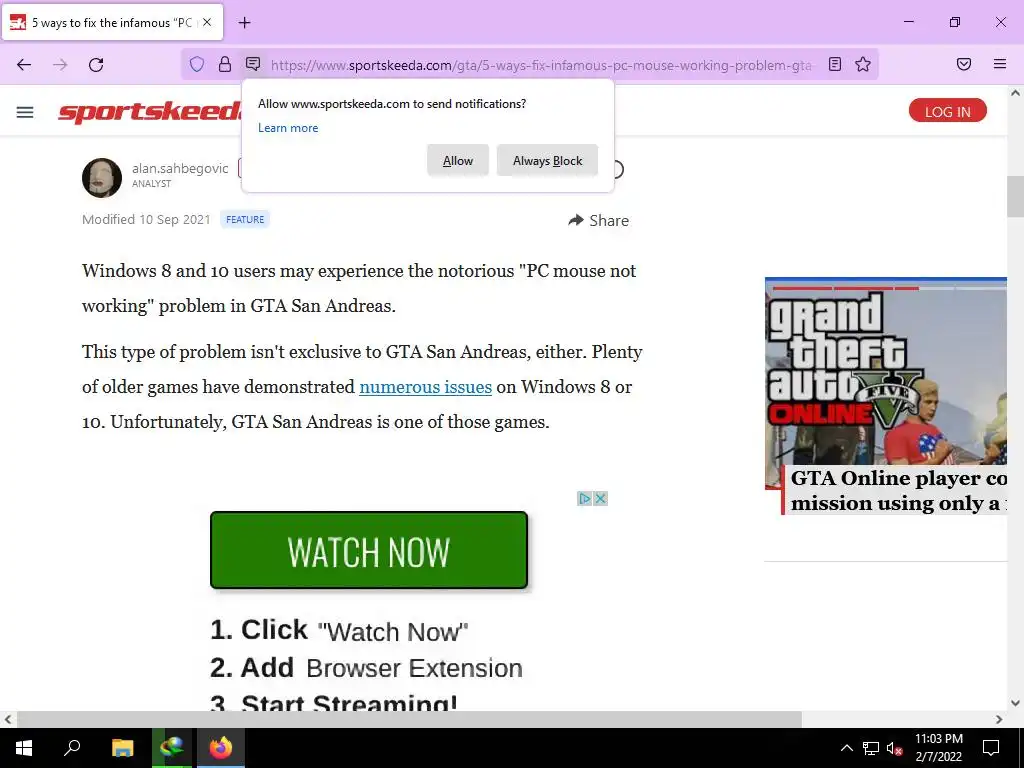Click the padlock site security icon
1024x768 pixels.
[225, 64]
